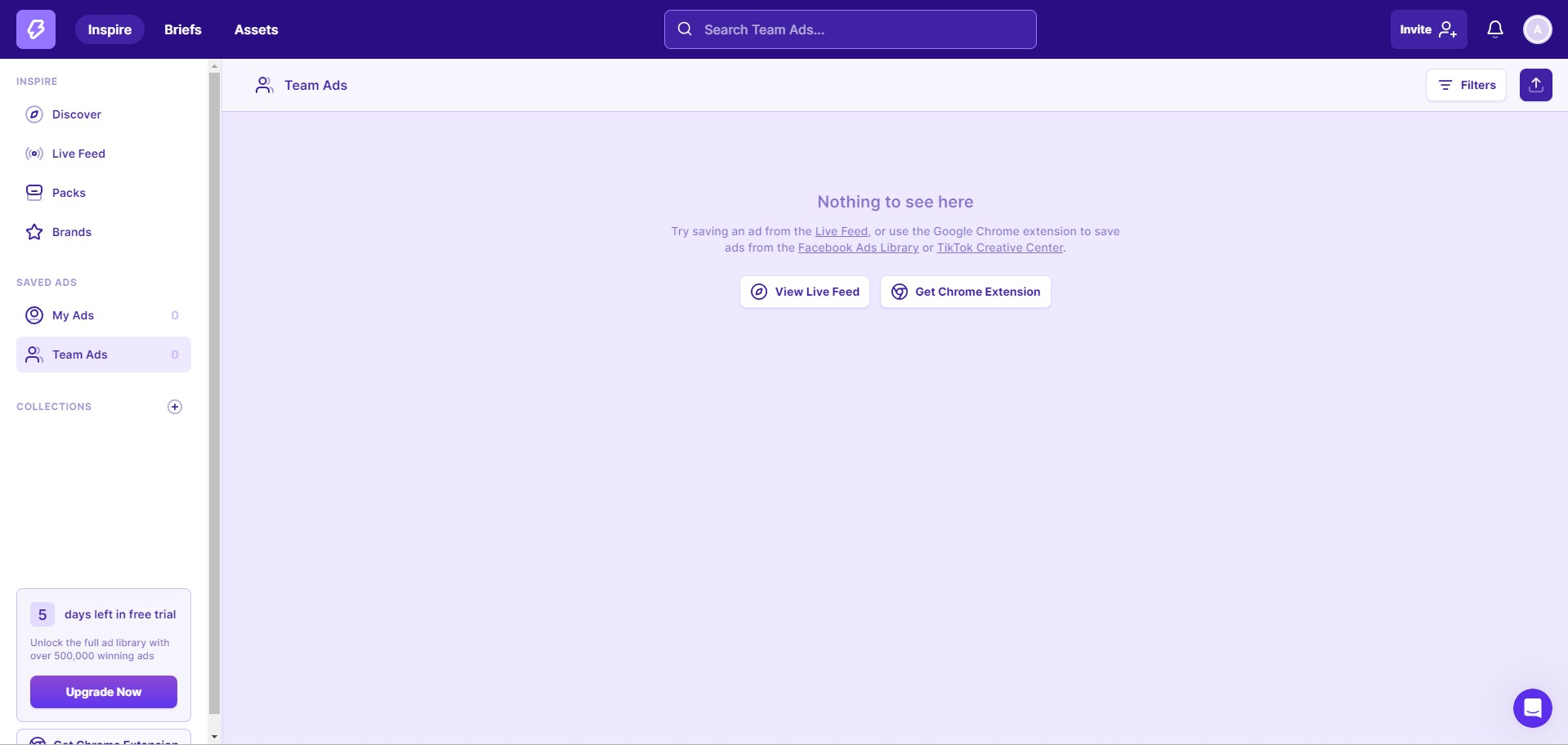Click Upgrade Now button
The height and width of the screenshot is (745, 1568).
[104, 692]
